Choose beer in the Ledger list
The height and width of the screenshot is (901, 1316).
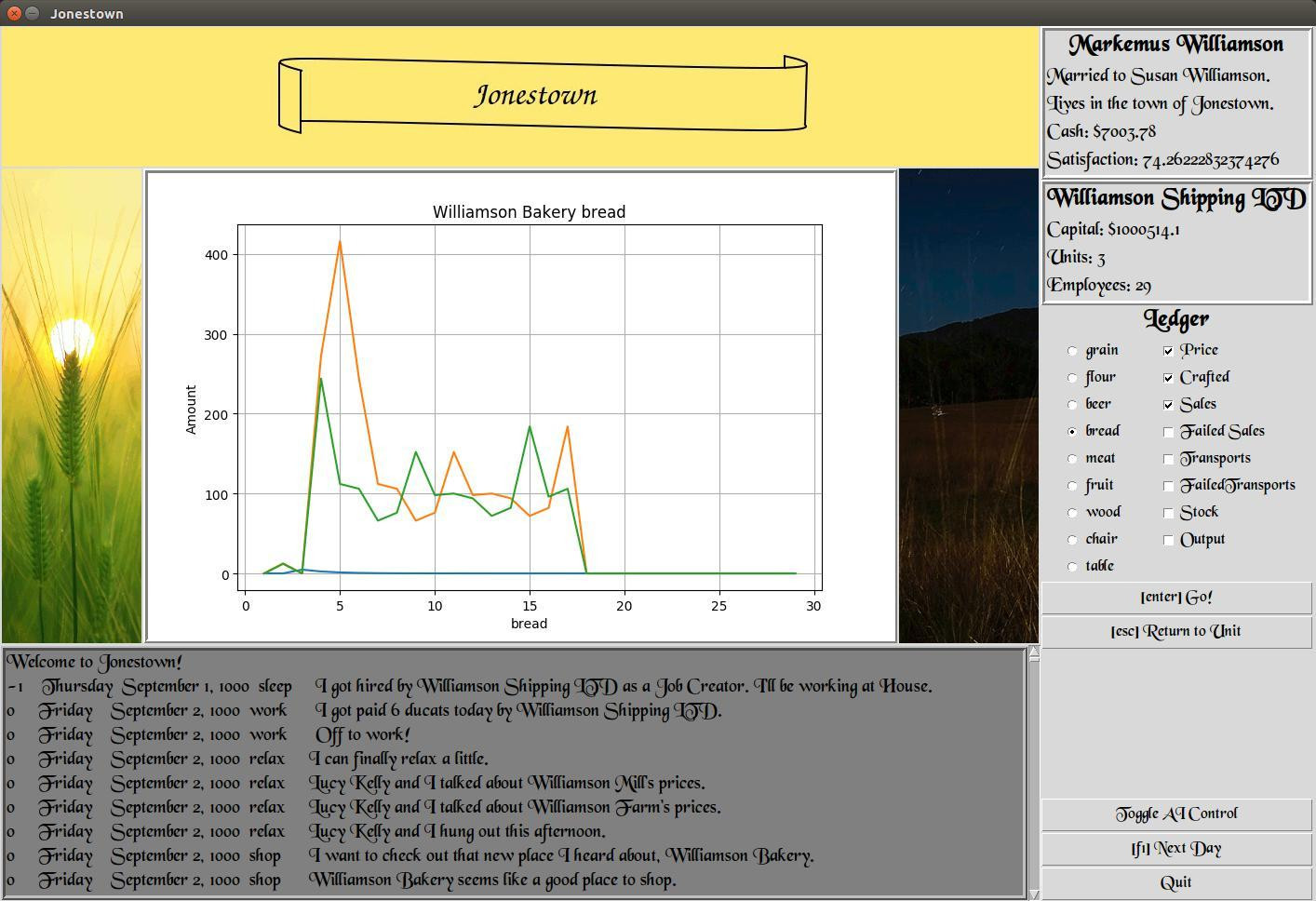[x=1072, y=405]
